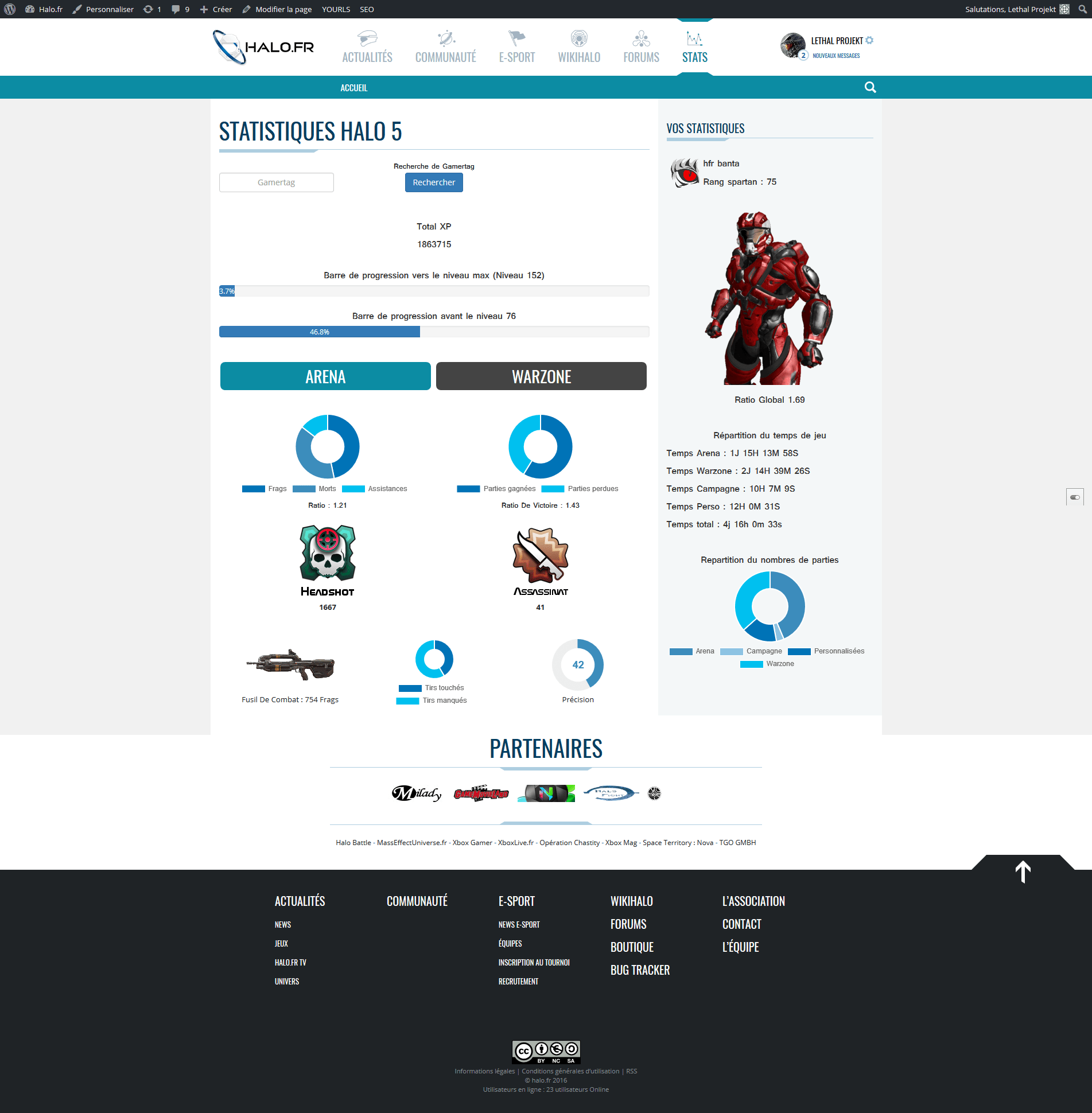The height and width of the screenshot is (1113, 1092).
Task: Click the level 76 progress bar at 46.8%
Action: (x=434, y=332)
